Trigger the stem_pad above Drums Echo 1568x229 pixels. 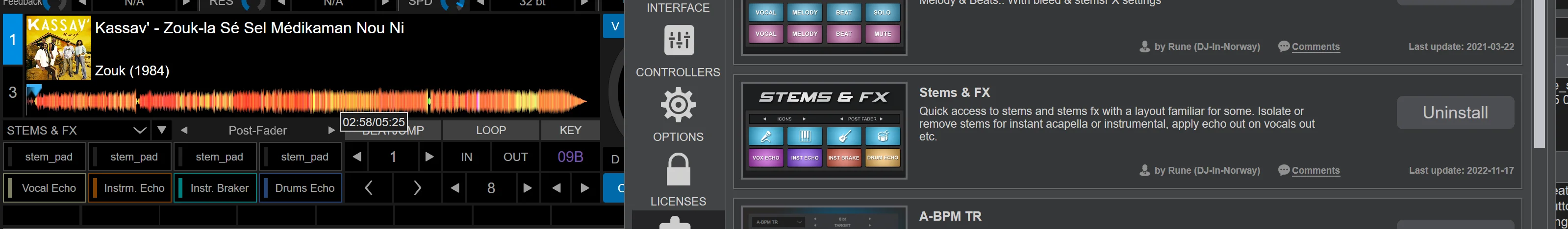pos(300,157)
